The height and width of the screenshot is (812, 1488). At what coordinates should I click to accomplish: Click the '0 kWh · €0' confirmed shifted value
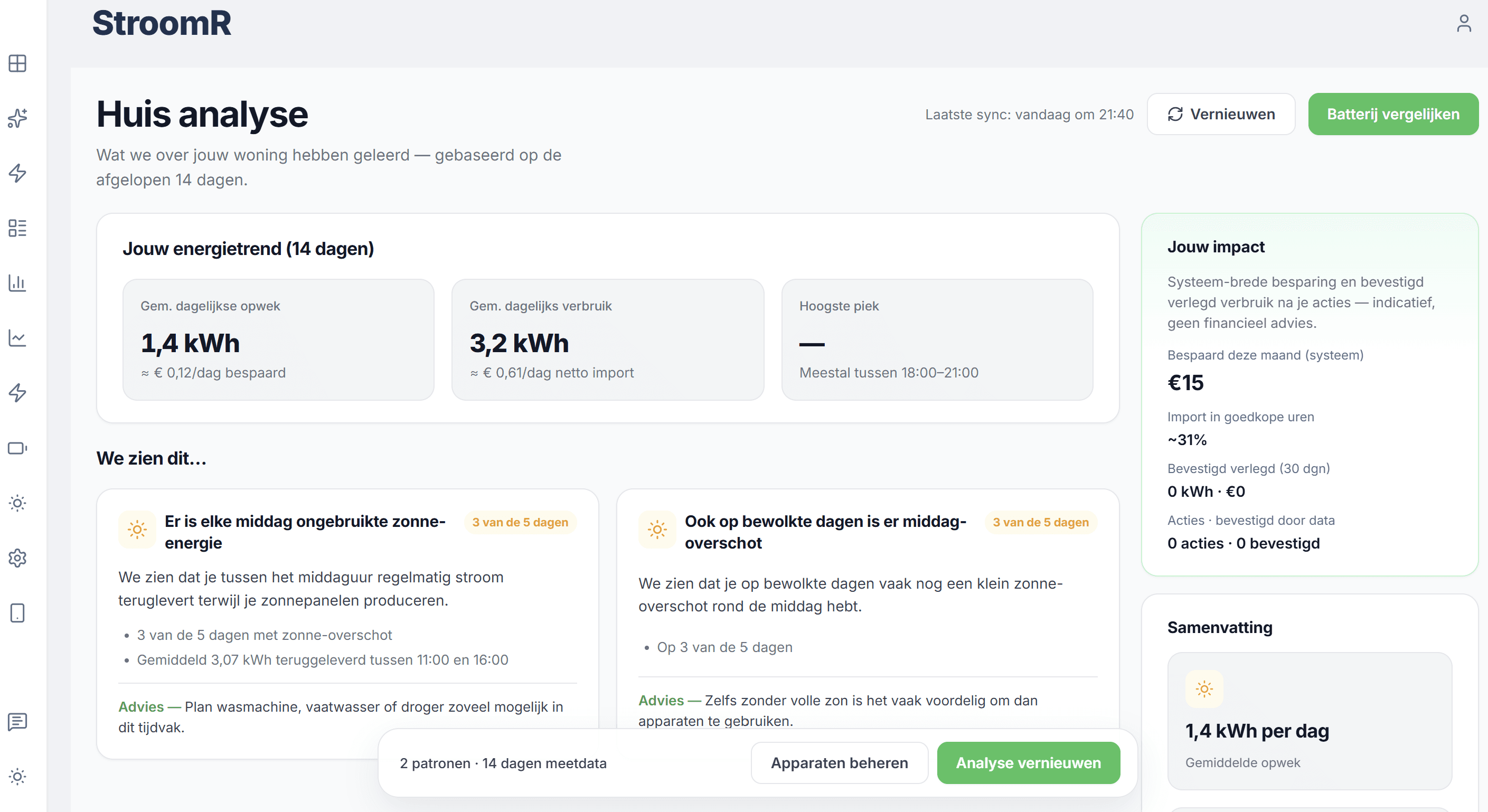pos(1206,492)
